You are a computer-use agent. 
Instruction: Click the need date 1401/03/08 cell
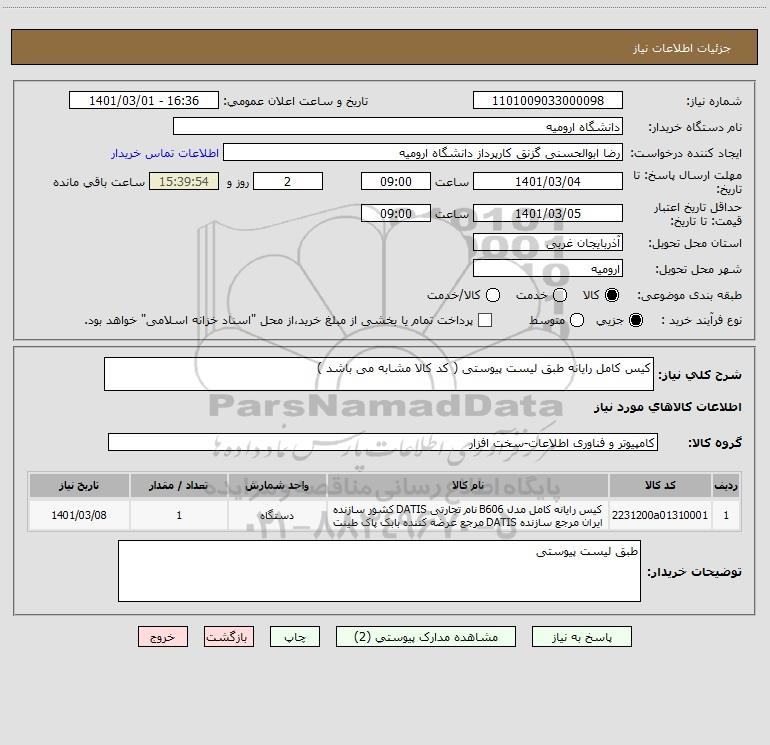click(x=79, y=515)
